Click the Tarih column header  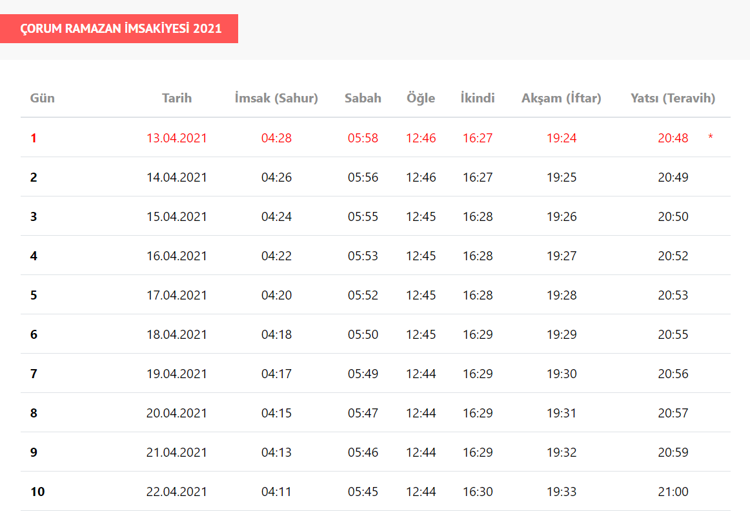[177, 98]
